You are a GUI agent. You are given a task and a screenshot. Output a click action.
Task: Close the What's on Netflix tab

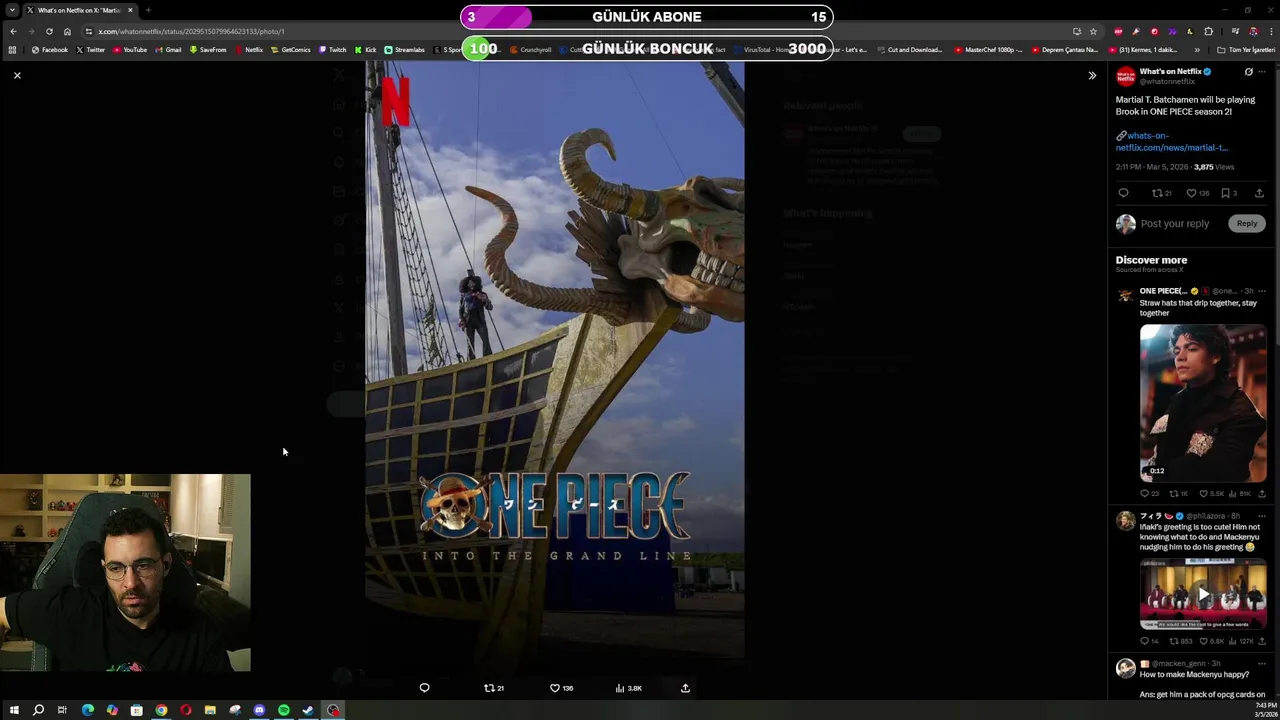[130, 10]
